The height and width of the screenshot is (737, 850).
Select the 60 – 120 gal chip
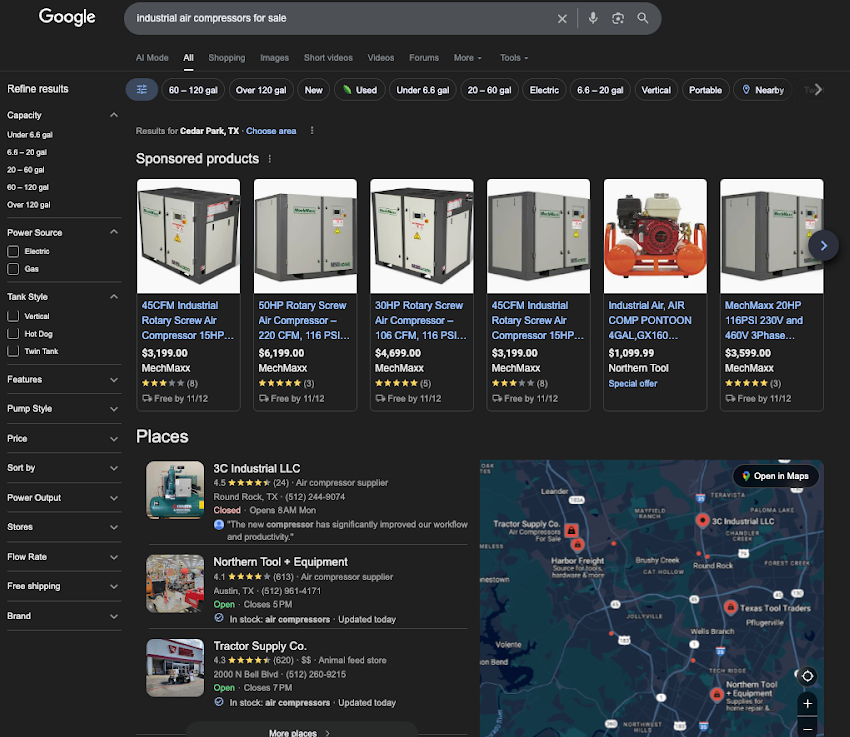(x=193, y=90)
